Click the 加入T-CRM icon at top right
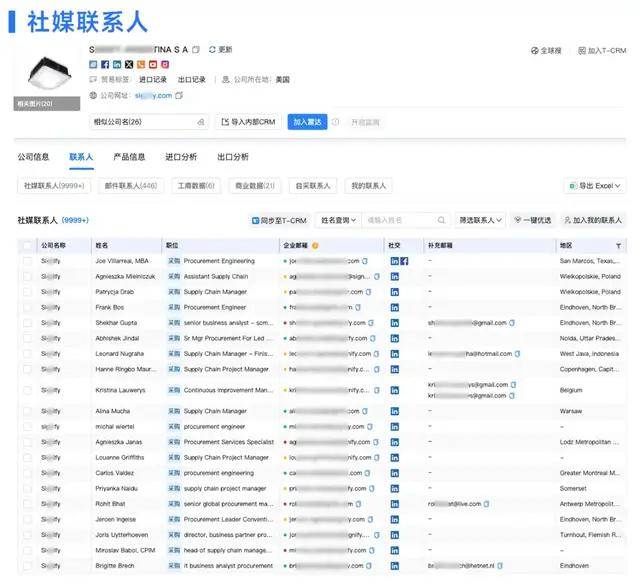The image size is (640, 583). point(582,51)
